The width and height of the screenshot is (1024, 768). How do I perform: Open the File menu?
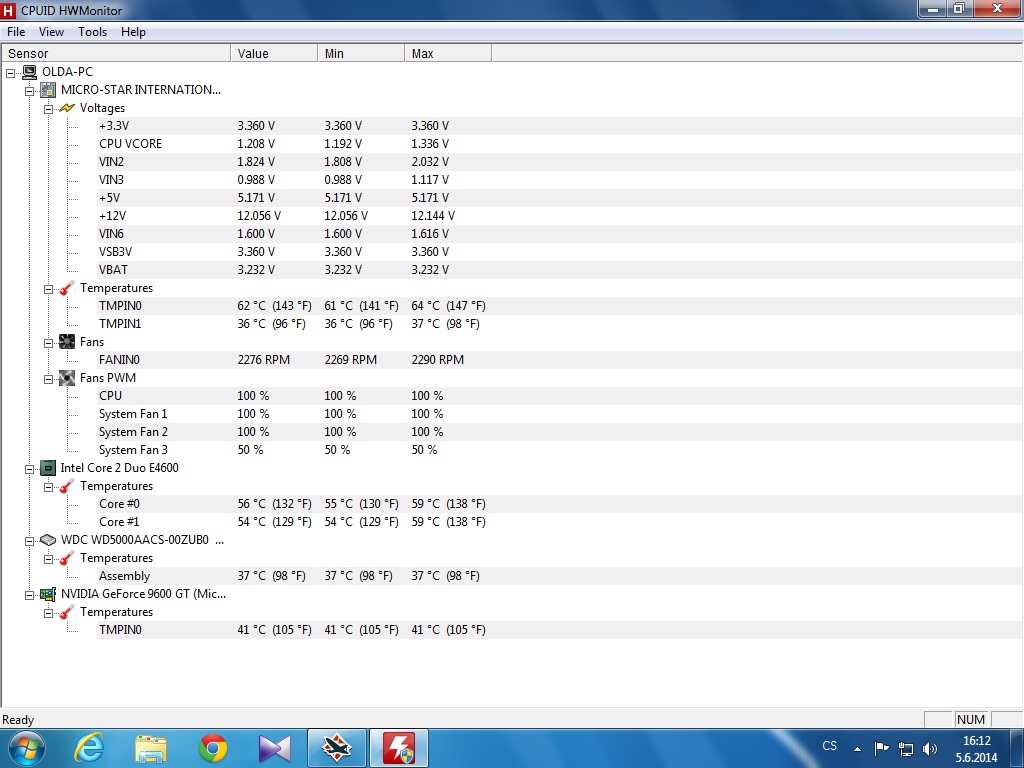[x=16, y=32]
